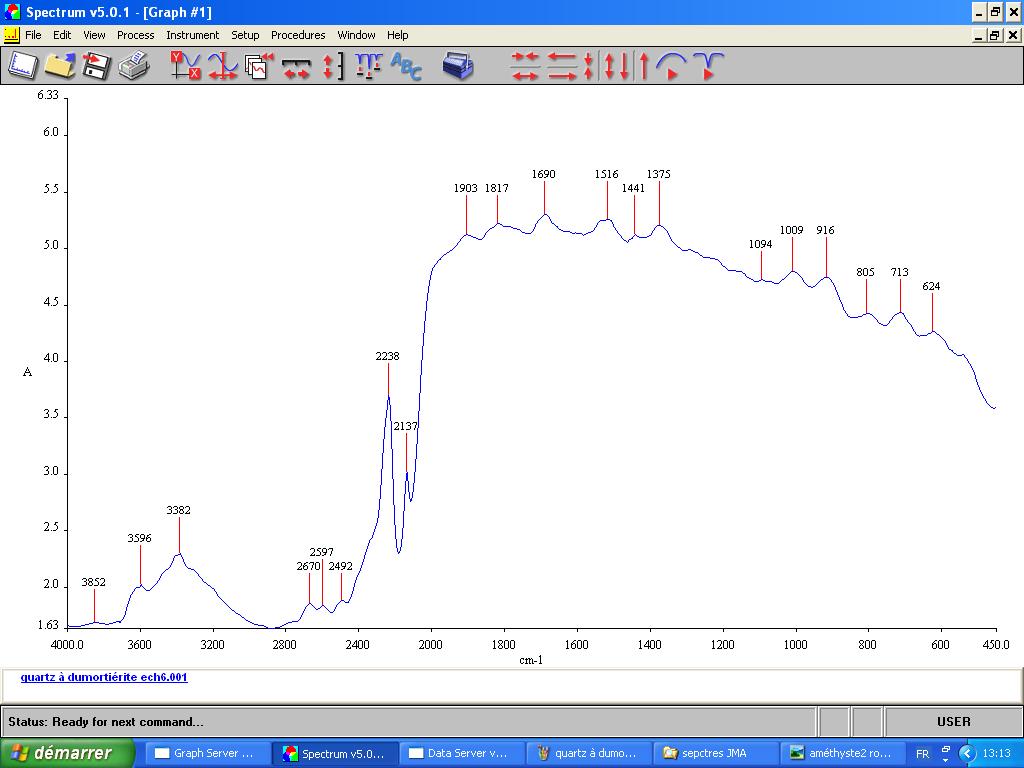1024x768 pixels.
Task: Select the quartz à dumortiérite ech6.001 link
Action: [104, 677]
